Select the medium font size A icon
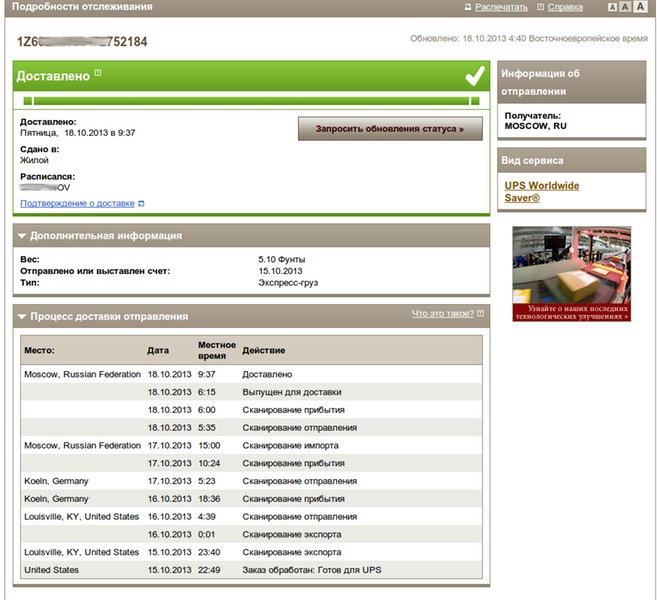This screenshot has height=600, width=657. (625, 7)
